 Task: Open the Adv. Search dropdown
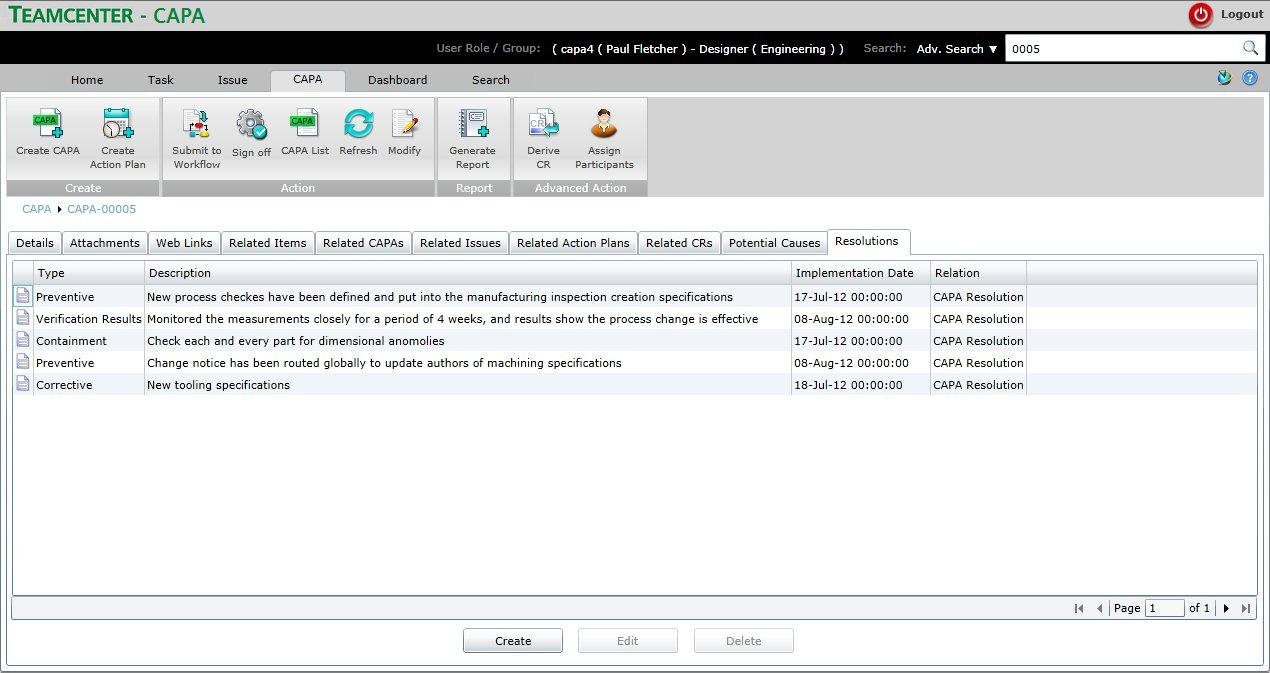(957, 48)
